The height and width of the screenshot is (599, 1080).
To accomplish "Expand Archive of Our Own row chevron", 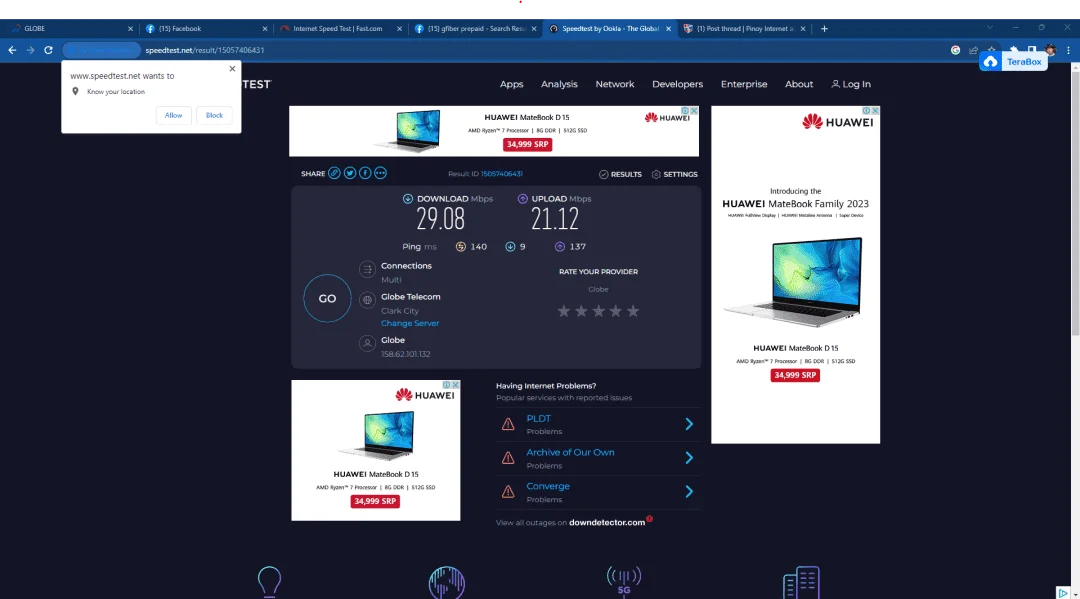I will [x=689, y=458].
